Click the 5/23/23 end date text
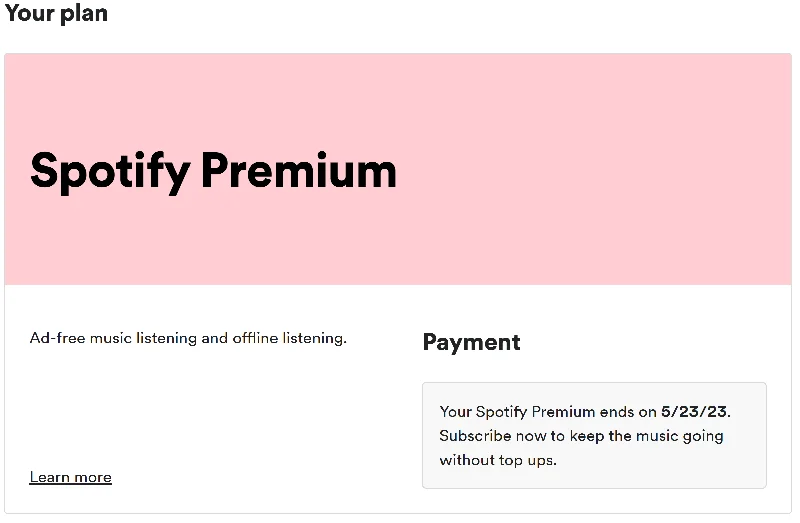The height and width of the screenshot is (523, 800). [x=694, y=412]
